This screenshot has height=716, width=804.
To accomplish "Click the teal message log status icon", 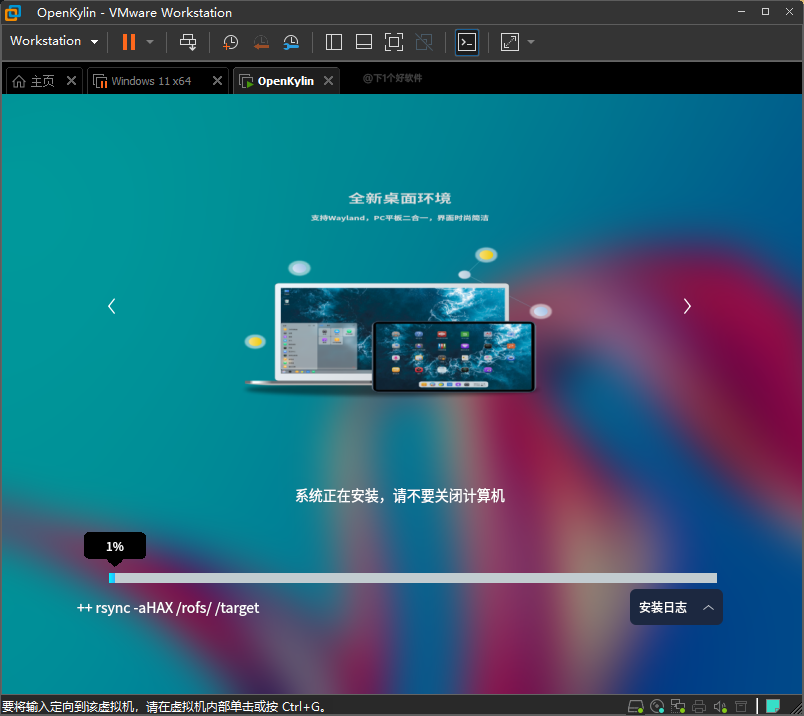I will click(773, 706).
